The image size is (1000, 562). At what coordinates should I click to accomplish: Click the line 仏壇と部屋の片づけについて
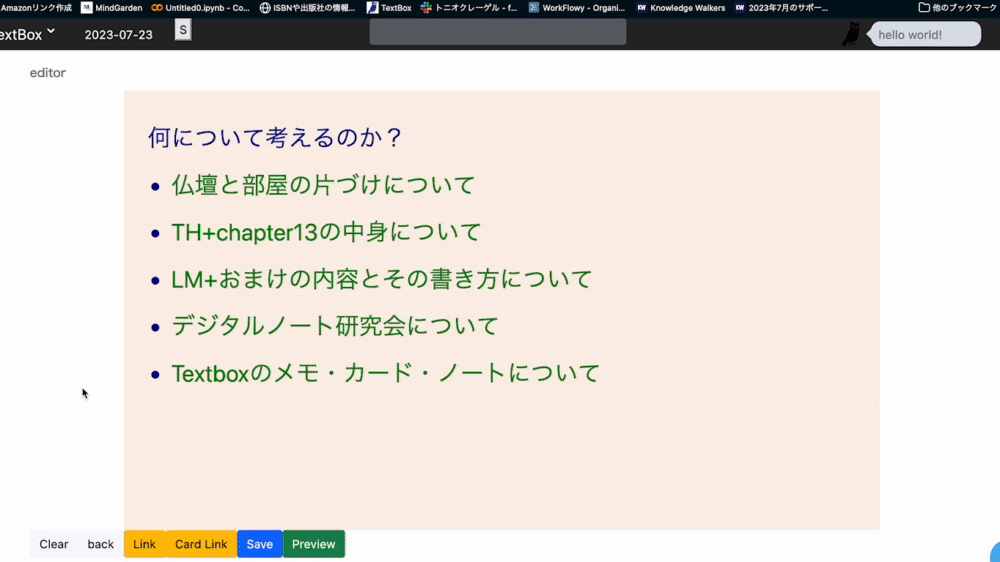[323, 185]
